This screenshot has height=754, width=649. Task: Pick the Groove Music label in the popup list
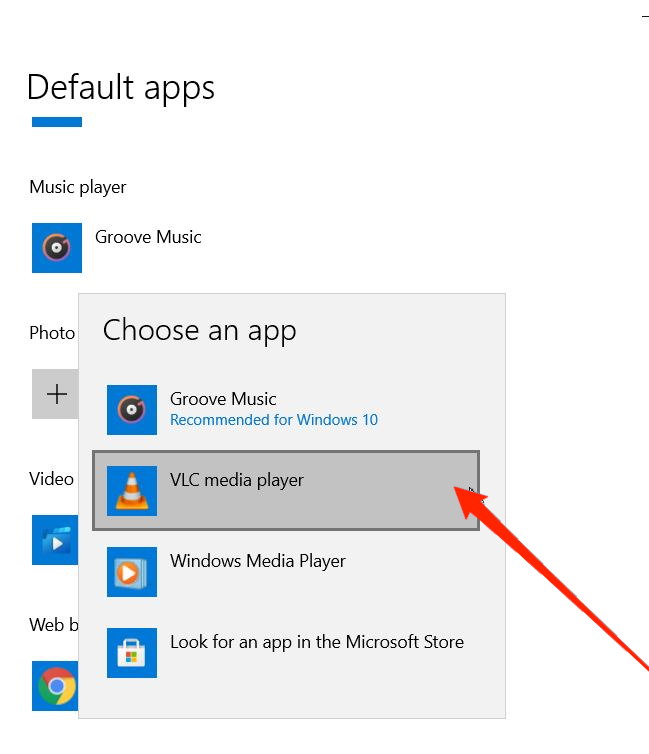click(x=223, y=399)
